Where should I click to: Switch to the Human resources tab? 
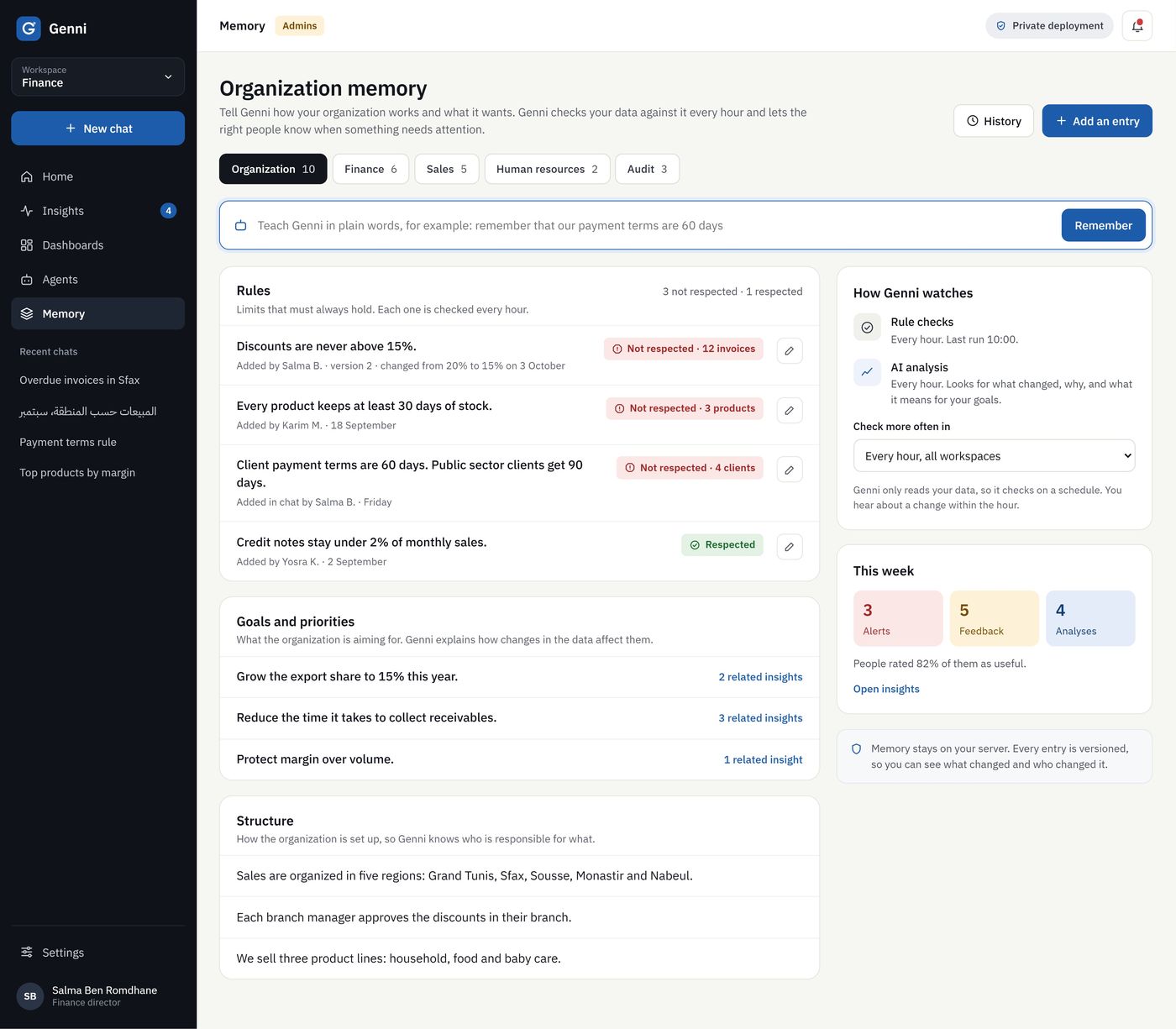(x=547, y=169)
